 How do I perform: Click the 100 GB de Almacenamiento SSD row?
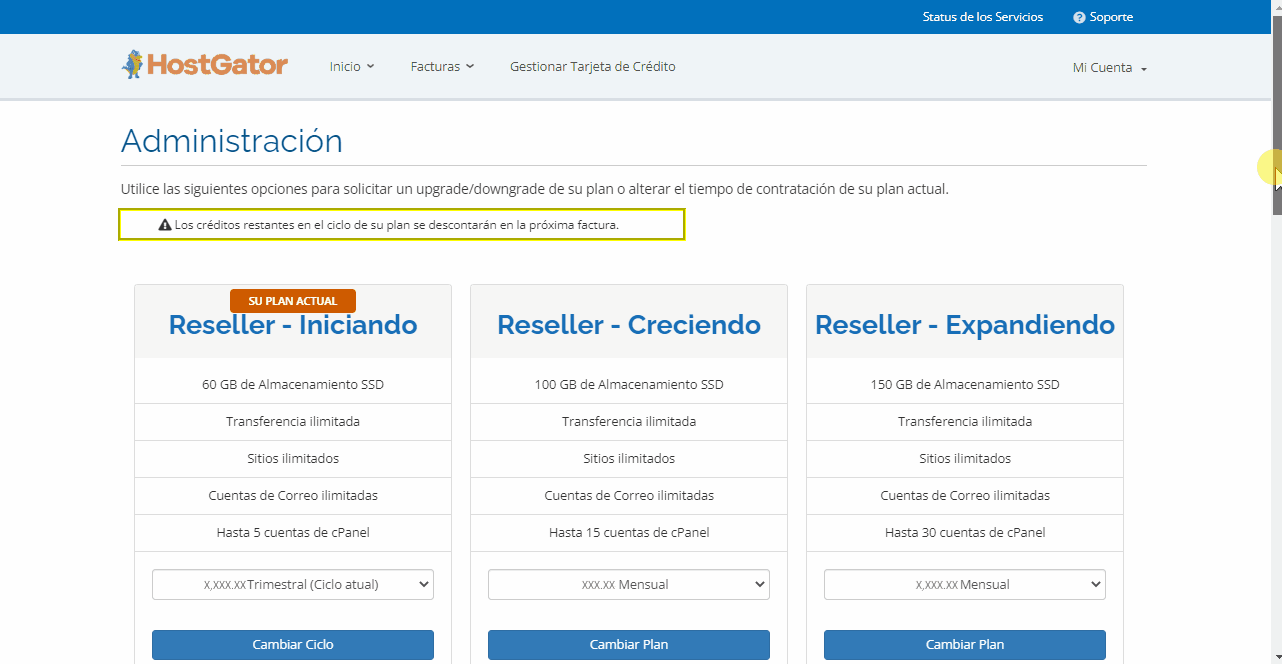click(x=629, y=385)
